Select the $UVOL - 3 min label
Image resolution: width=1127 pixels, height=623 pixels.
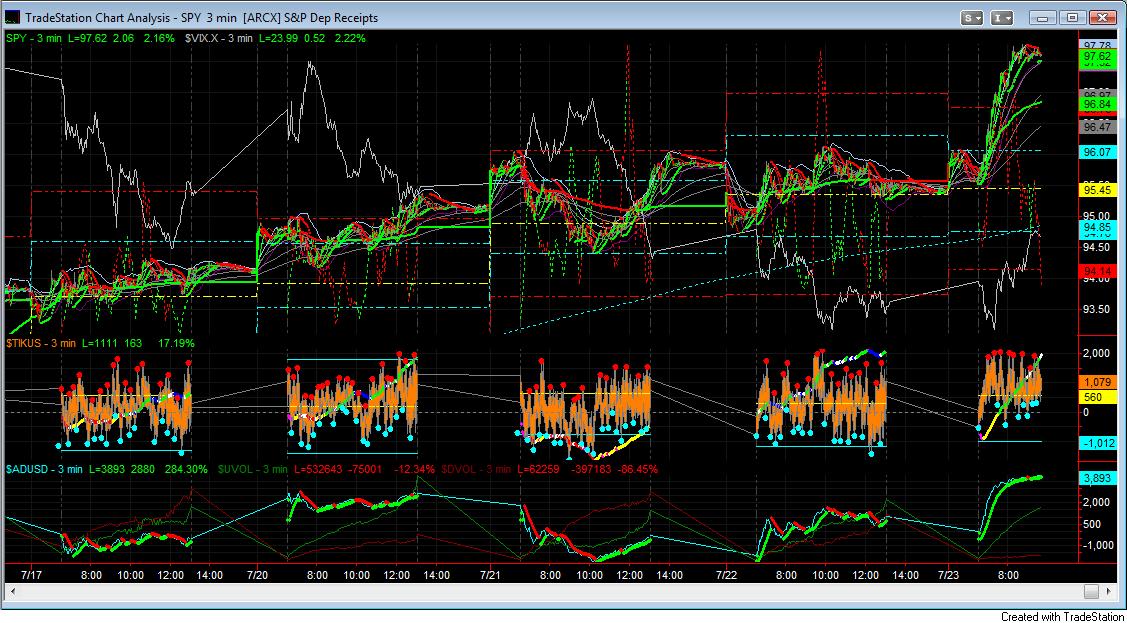(x=251, y=469)
